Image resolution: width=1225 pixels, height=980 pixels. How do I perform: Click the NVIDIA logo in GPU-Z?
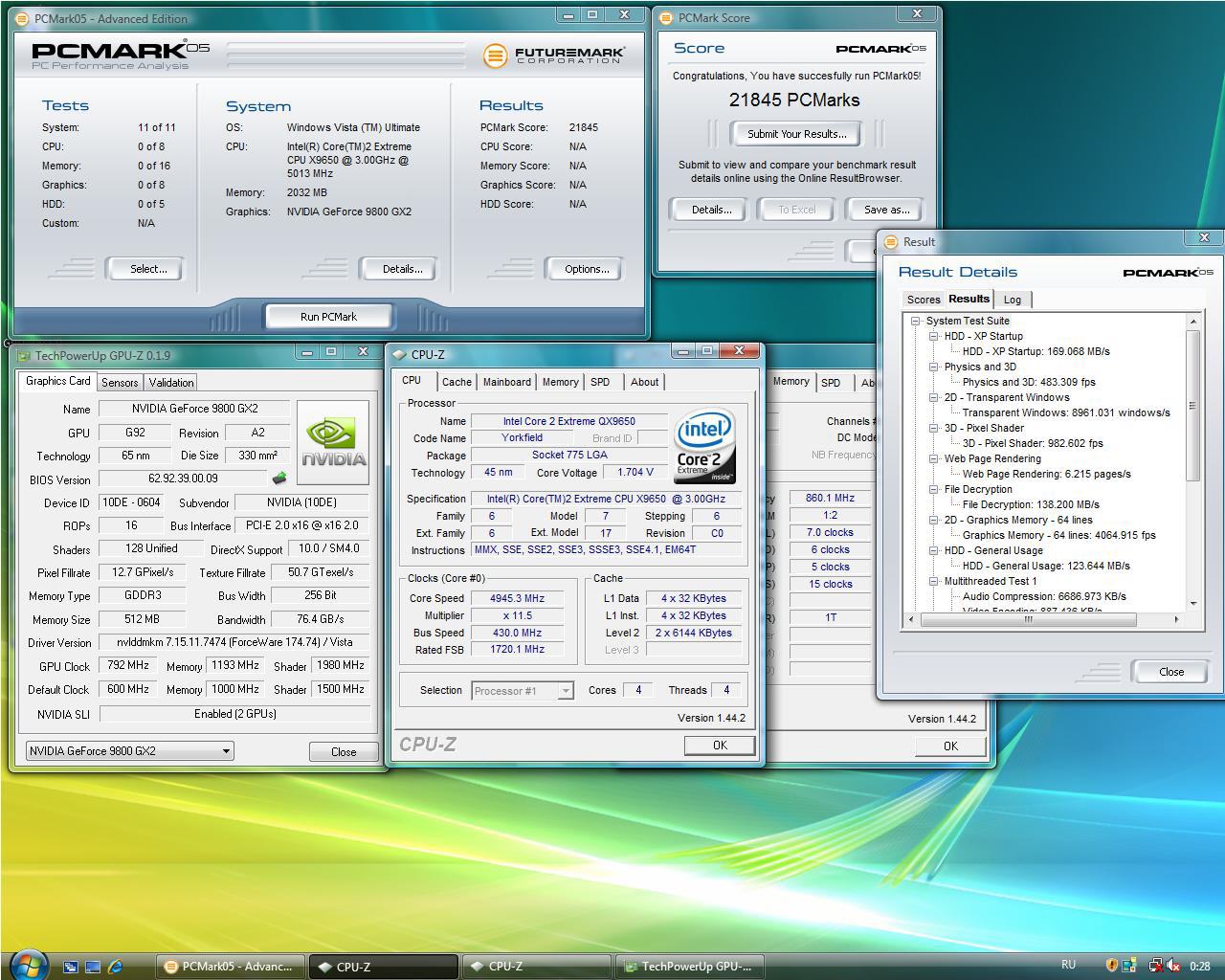point(333,443)
